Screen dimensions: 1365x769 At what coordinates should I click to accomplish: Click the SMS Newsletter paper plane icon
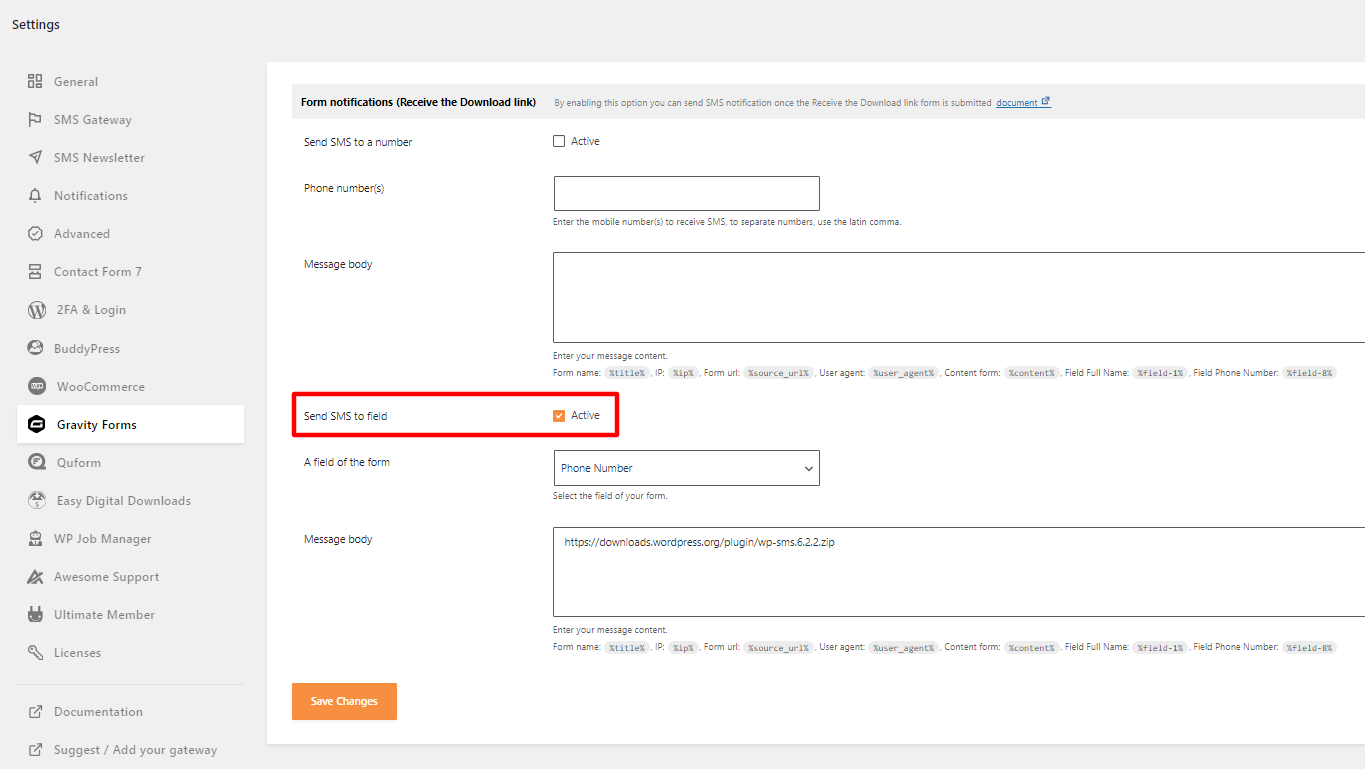[35, 157]
